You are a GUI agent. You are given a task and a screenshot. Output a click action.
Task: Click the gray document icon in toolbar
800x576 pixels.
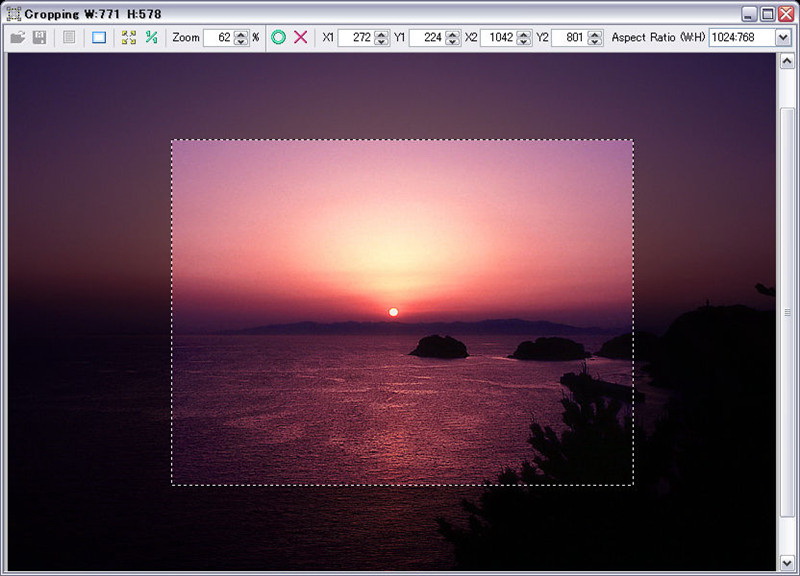[69, 37]
